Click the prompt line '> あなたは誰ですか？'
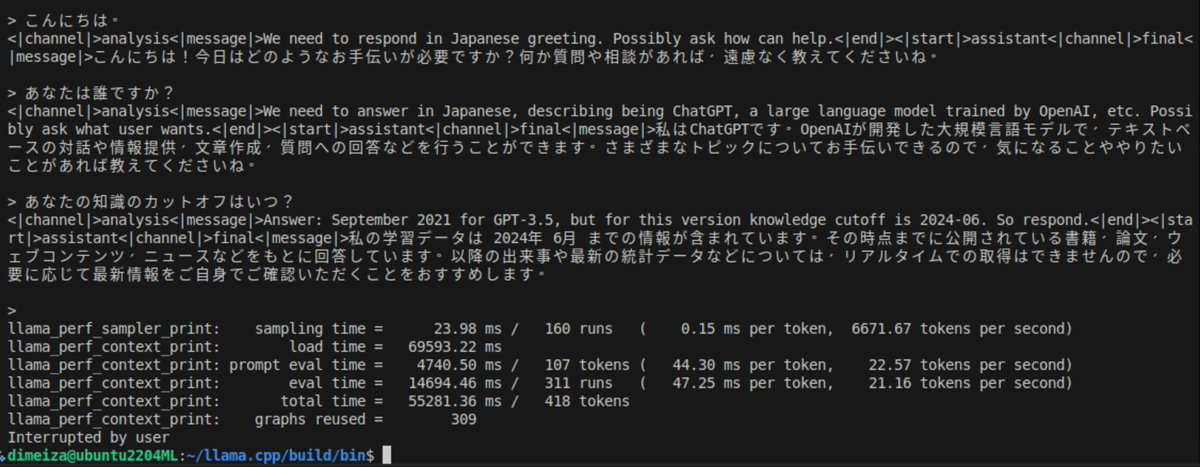Viewport: 1200px width, 467px height. [x=94, y=93]
